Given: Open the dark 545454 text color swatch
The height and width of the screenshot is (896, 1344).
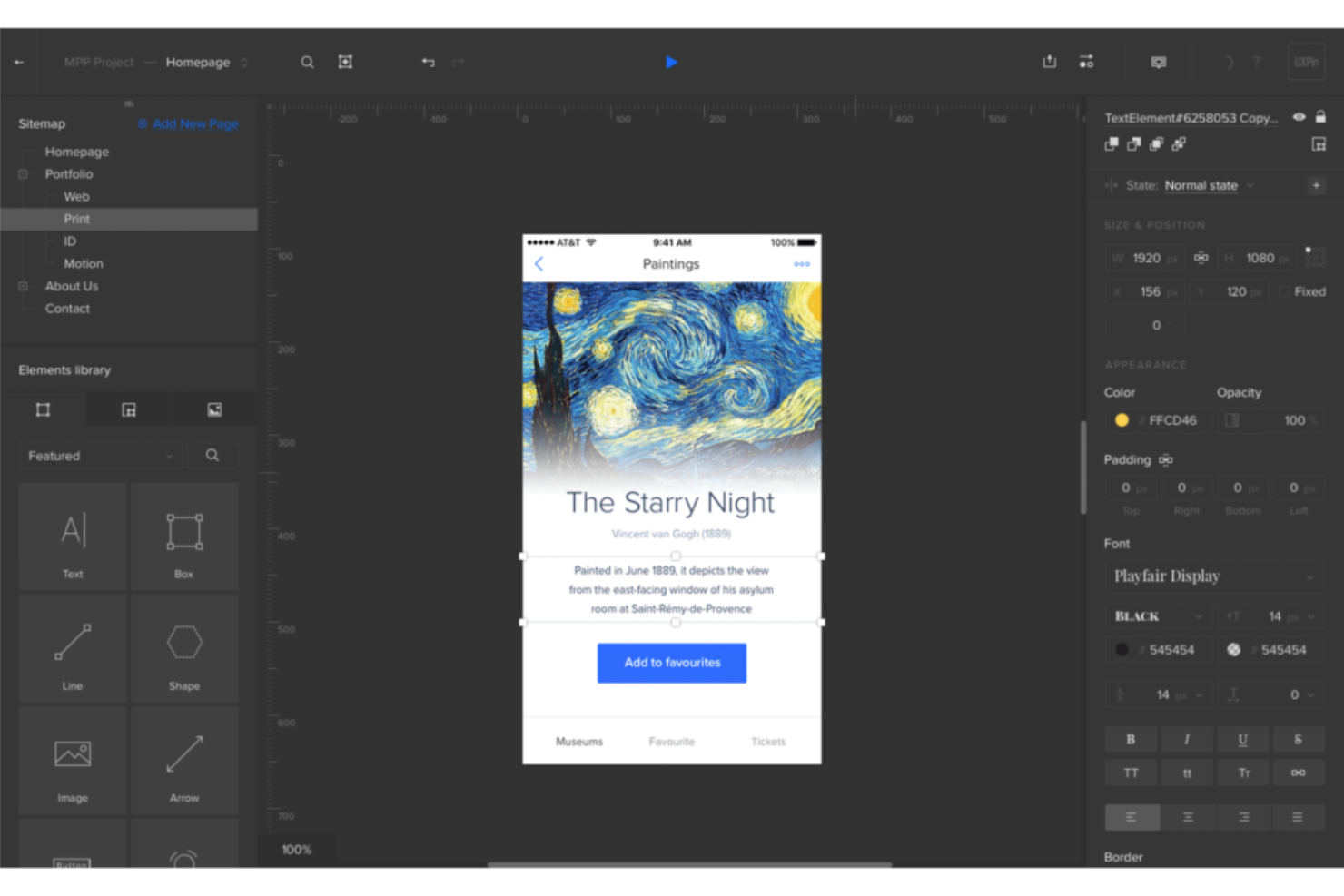Looking at the screenshot, I should (x=1122, y=650).
